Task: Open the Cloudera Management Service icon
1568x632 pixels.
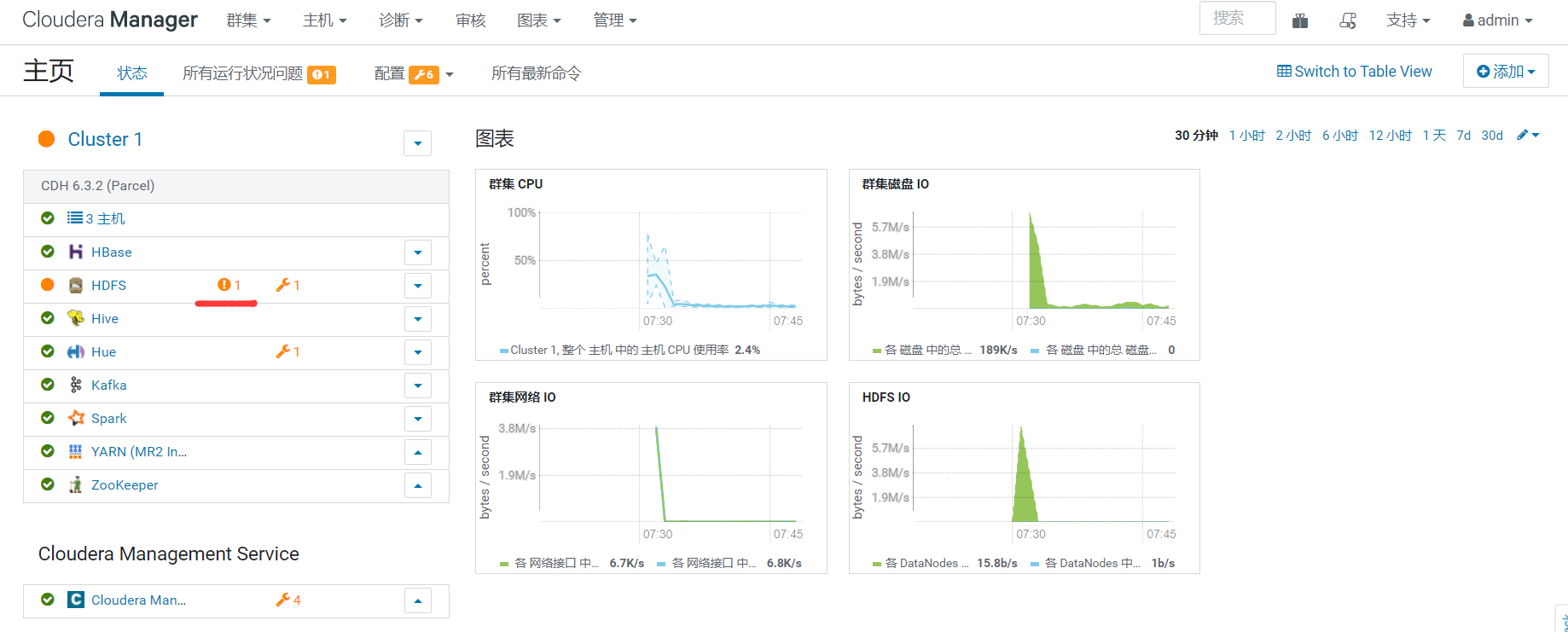Action: click(x=76, y=600)
